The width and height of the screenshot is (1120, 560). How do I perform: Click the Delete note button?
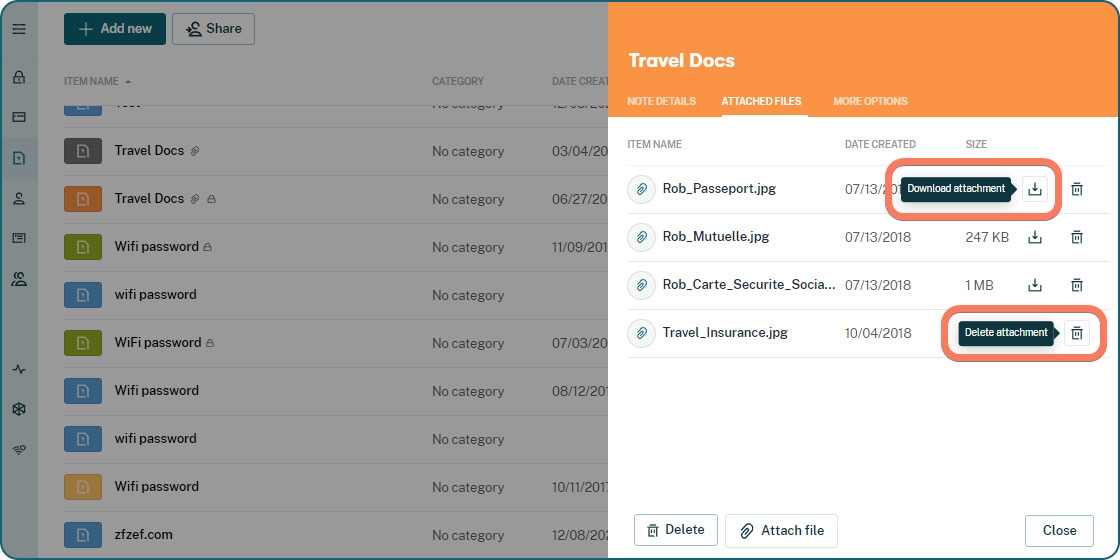(x=676, y=530)
